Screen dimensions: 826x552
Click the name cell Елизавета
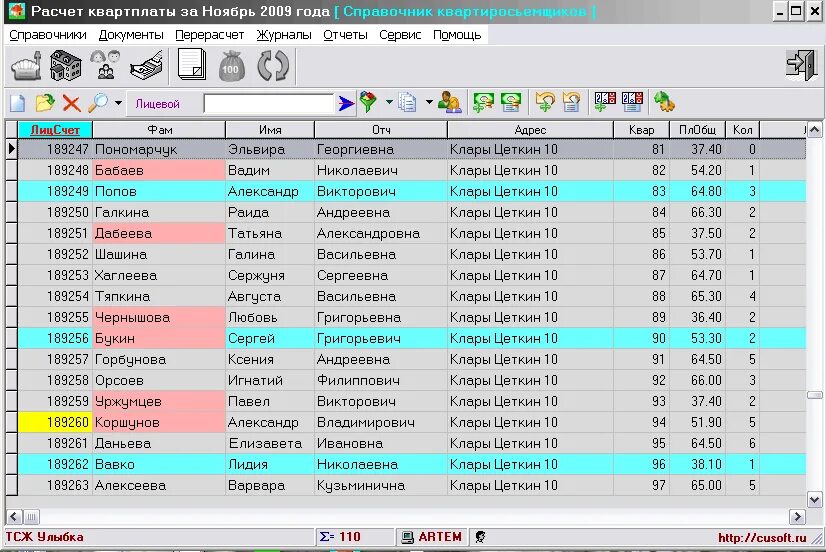pos(270,443)
